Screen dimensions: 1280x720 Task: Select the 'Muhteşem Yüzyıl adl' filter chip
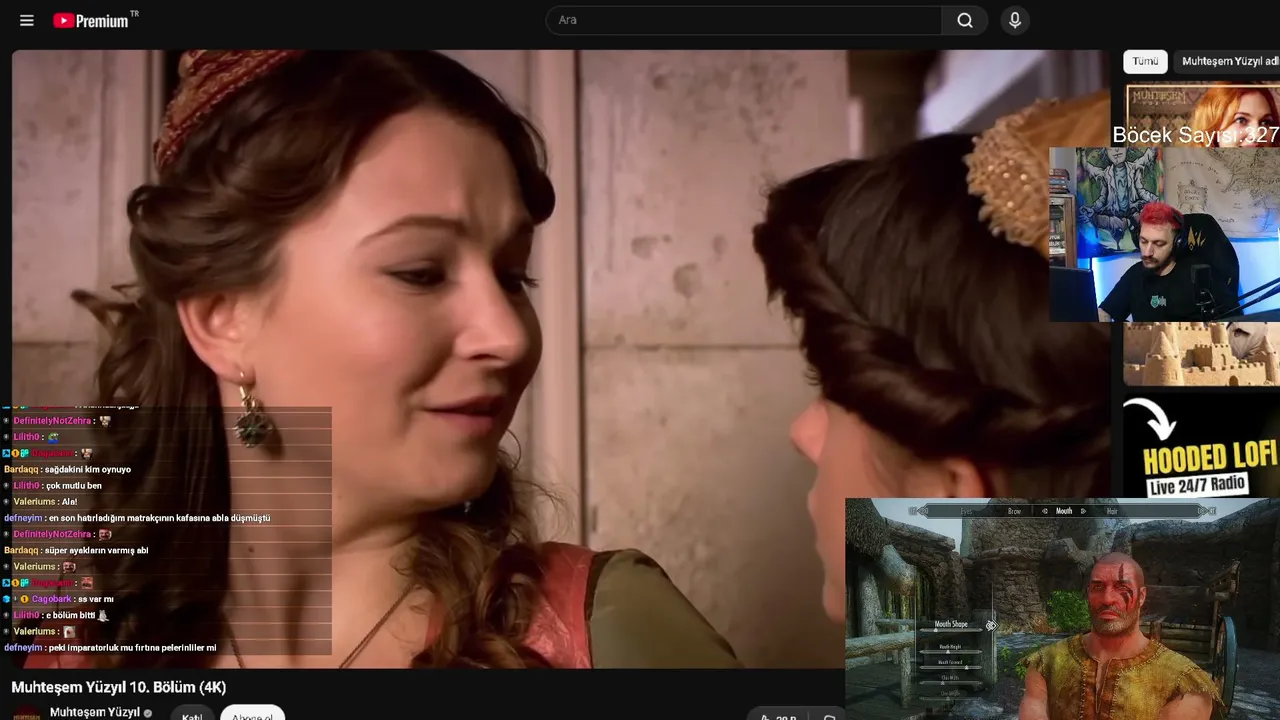pos(1230,61)
